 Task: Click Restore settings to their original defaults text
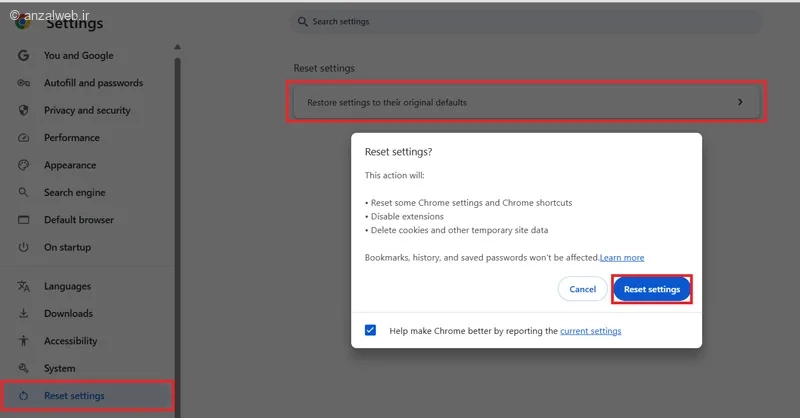pyautogui.click(x=387, y=103)
